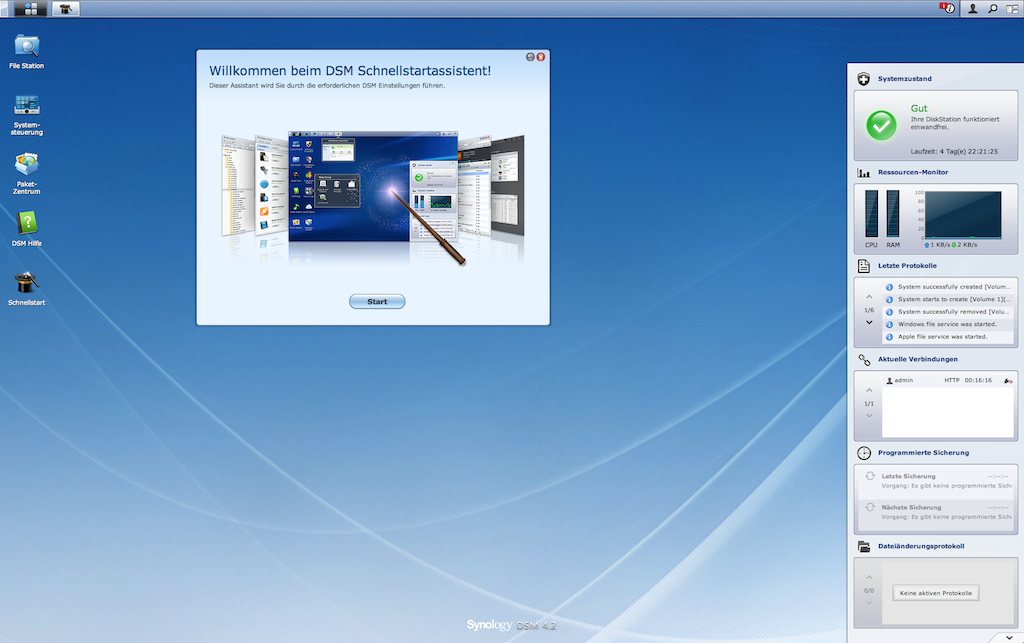The height and width of the screenshot is (643, 1024).
Task: Click Start button in Schnellstartassistent
Action: (377, 302)
